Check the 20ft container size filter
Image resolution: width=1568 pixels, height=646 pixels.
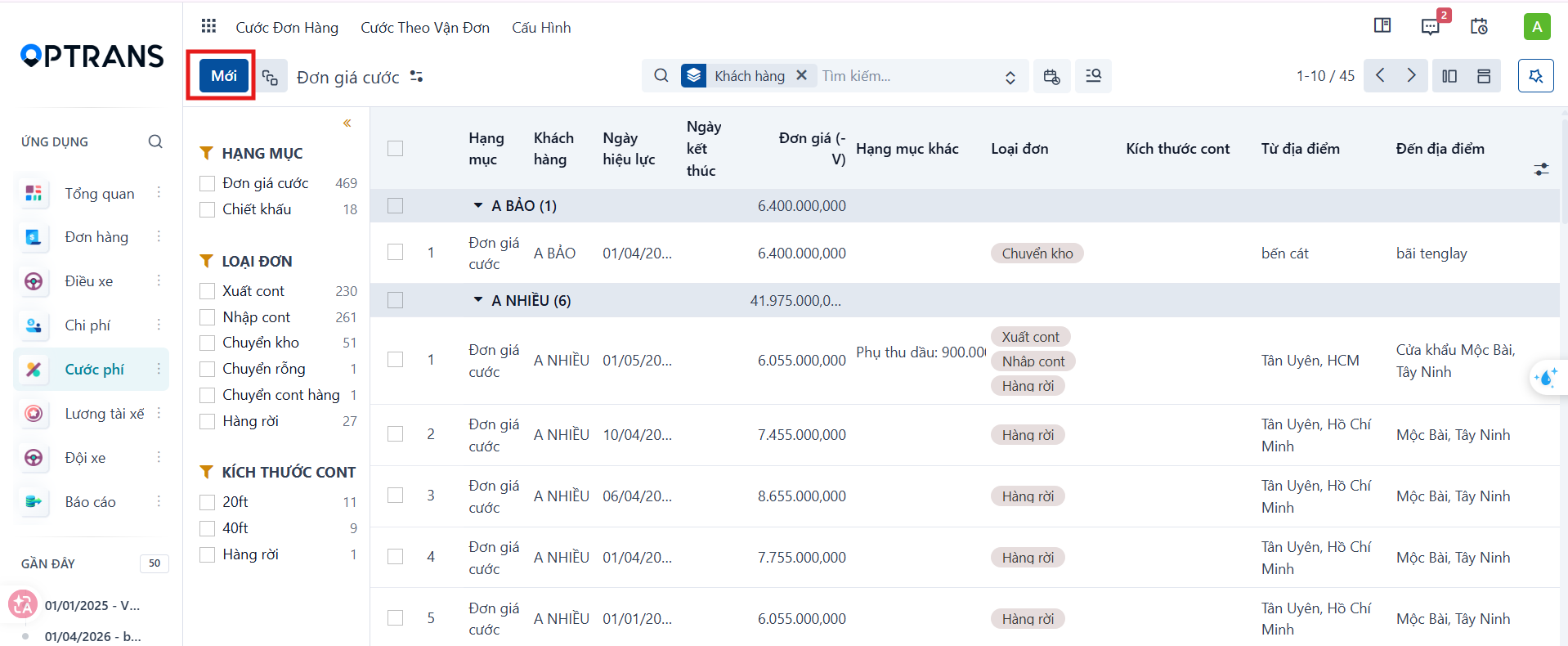point(208,502)
